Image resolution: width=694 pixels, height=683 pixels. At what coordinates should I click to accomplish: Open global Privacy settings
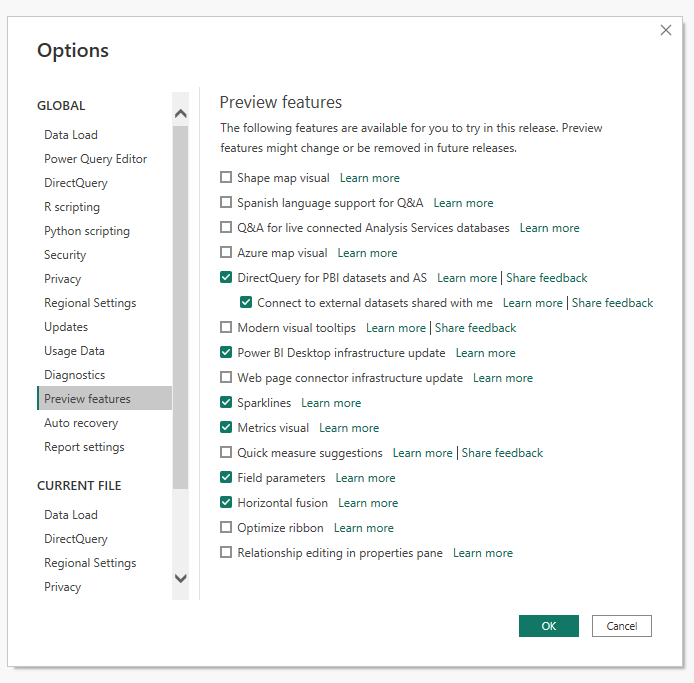pos(62,279)
